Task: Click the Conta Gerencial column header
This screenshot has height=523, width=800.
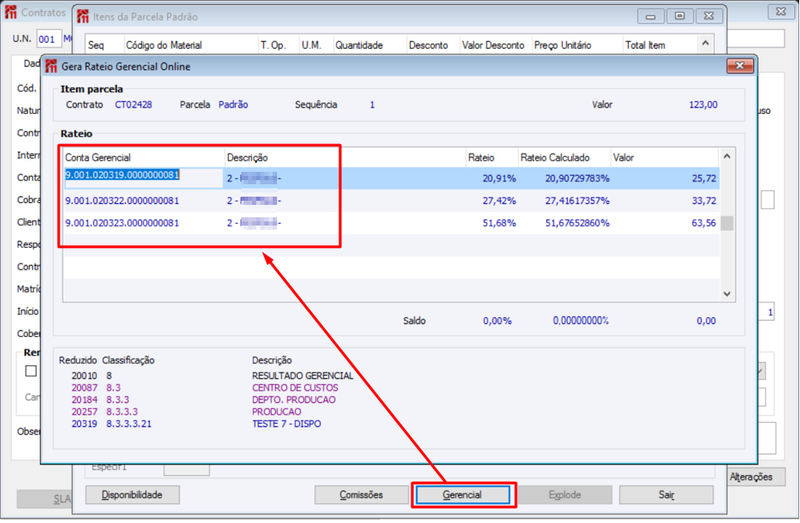Action: coord(143,157)
